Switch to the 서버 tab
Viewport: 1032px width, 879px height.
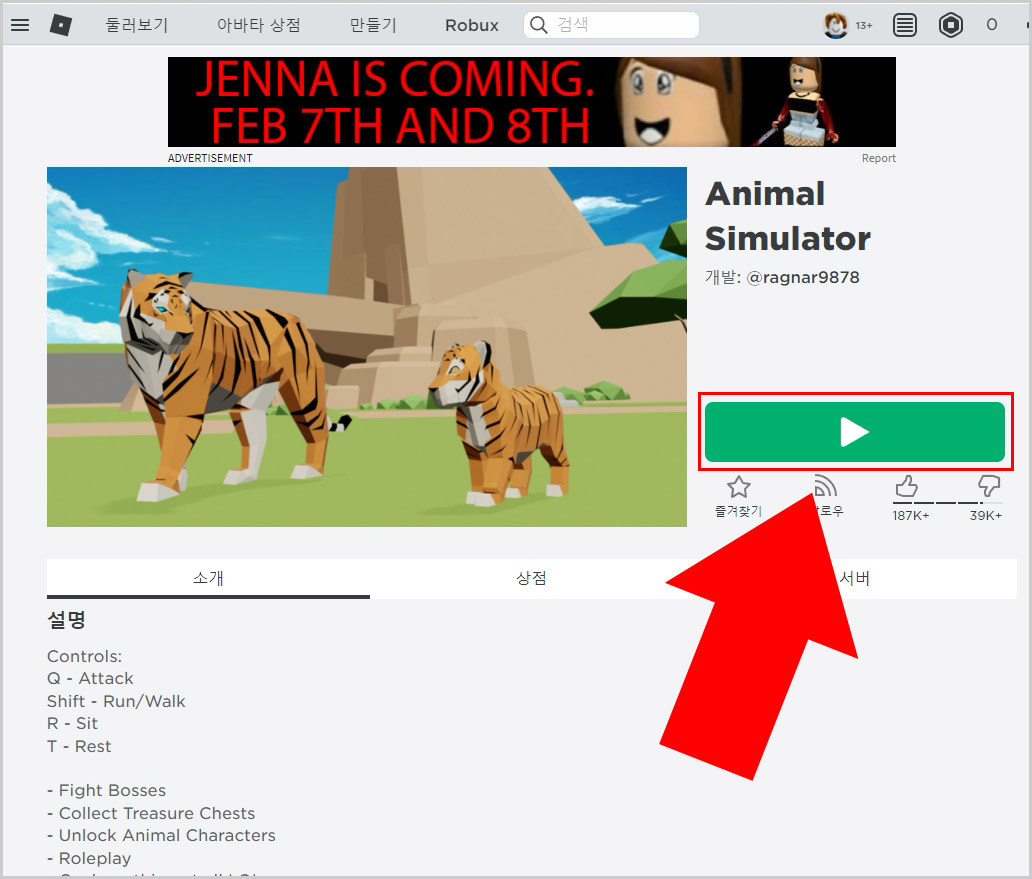[x=854, y=578]
